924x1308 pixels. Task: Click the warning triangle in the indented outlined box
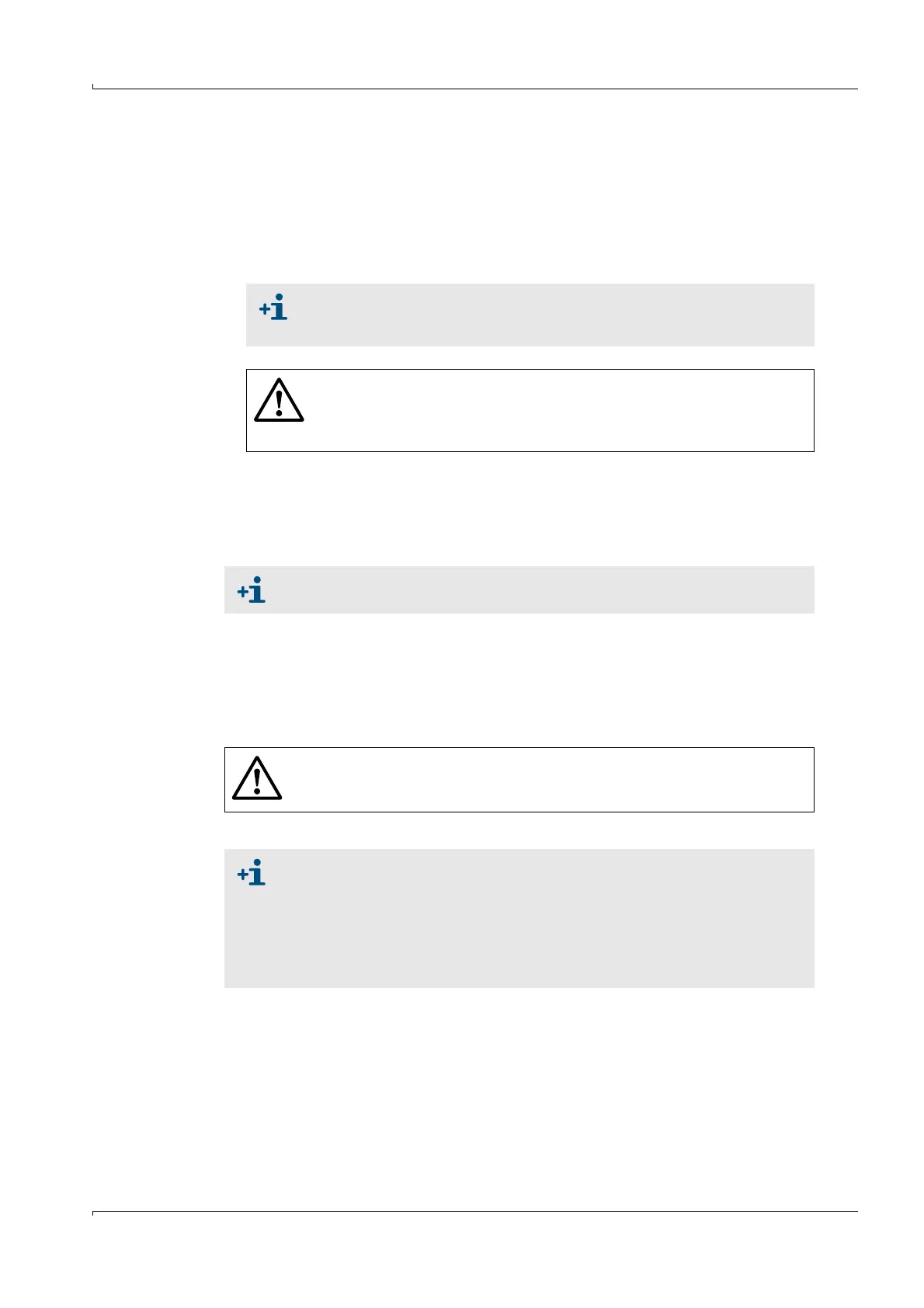click(279, 400)
